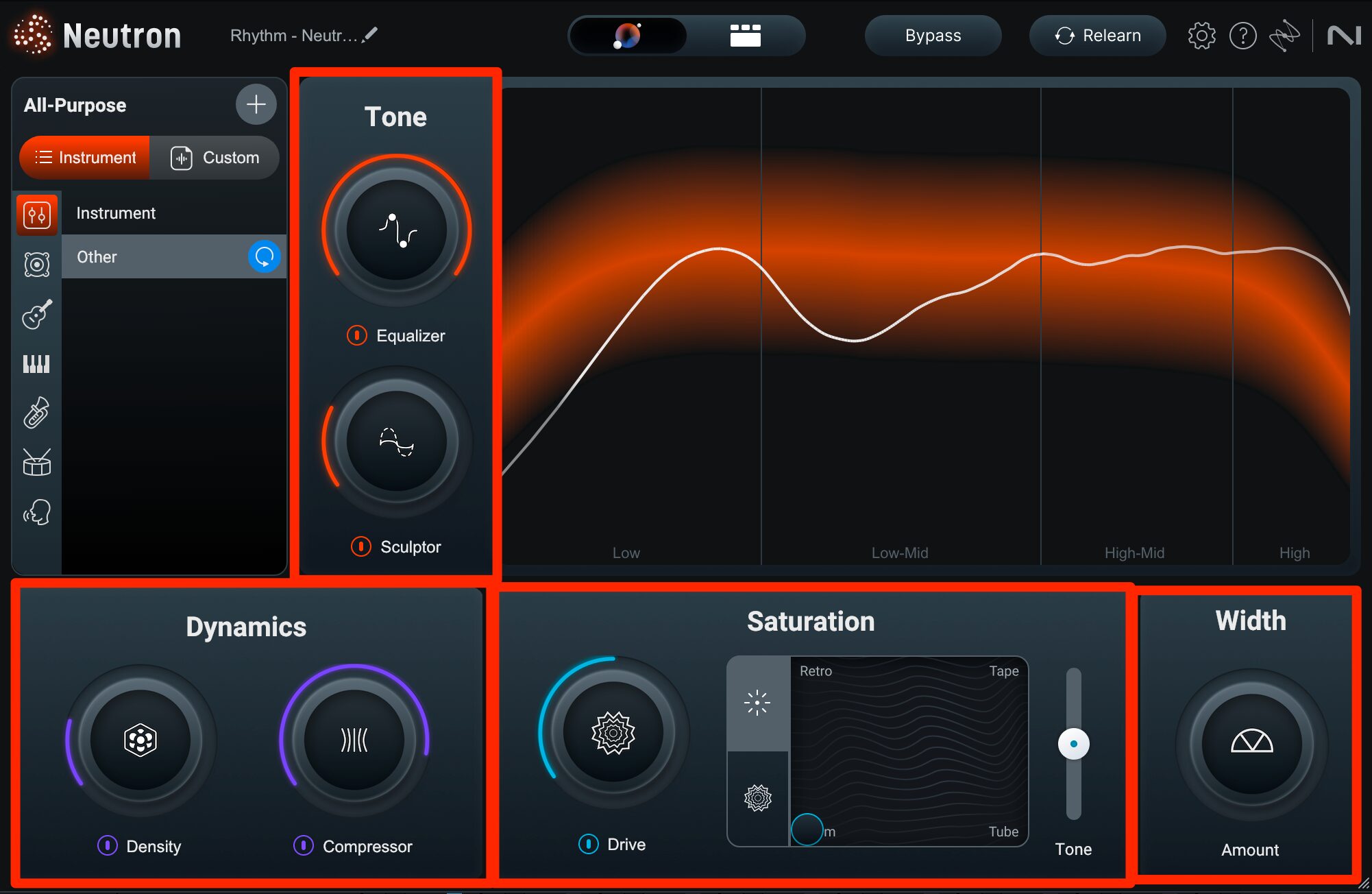Click the Native Instruments logo
Viewport: 1372px width, 894px height.
[1343, 36]
